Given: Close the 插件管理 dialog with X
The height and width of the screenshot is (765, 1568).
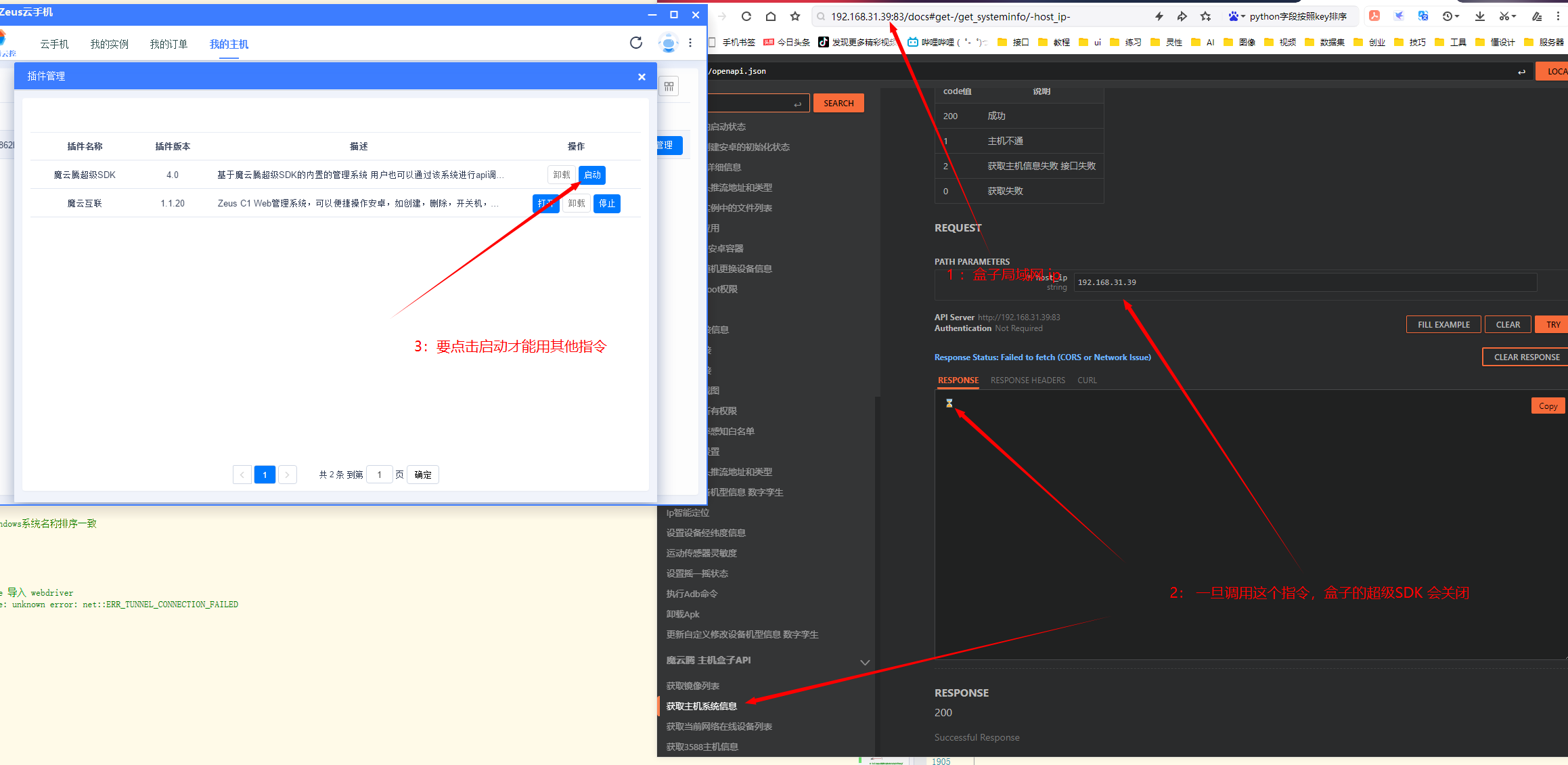Looking at the screenshot, I should 641,76.
